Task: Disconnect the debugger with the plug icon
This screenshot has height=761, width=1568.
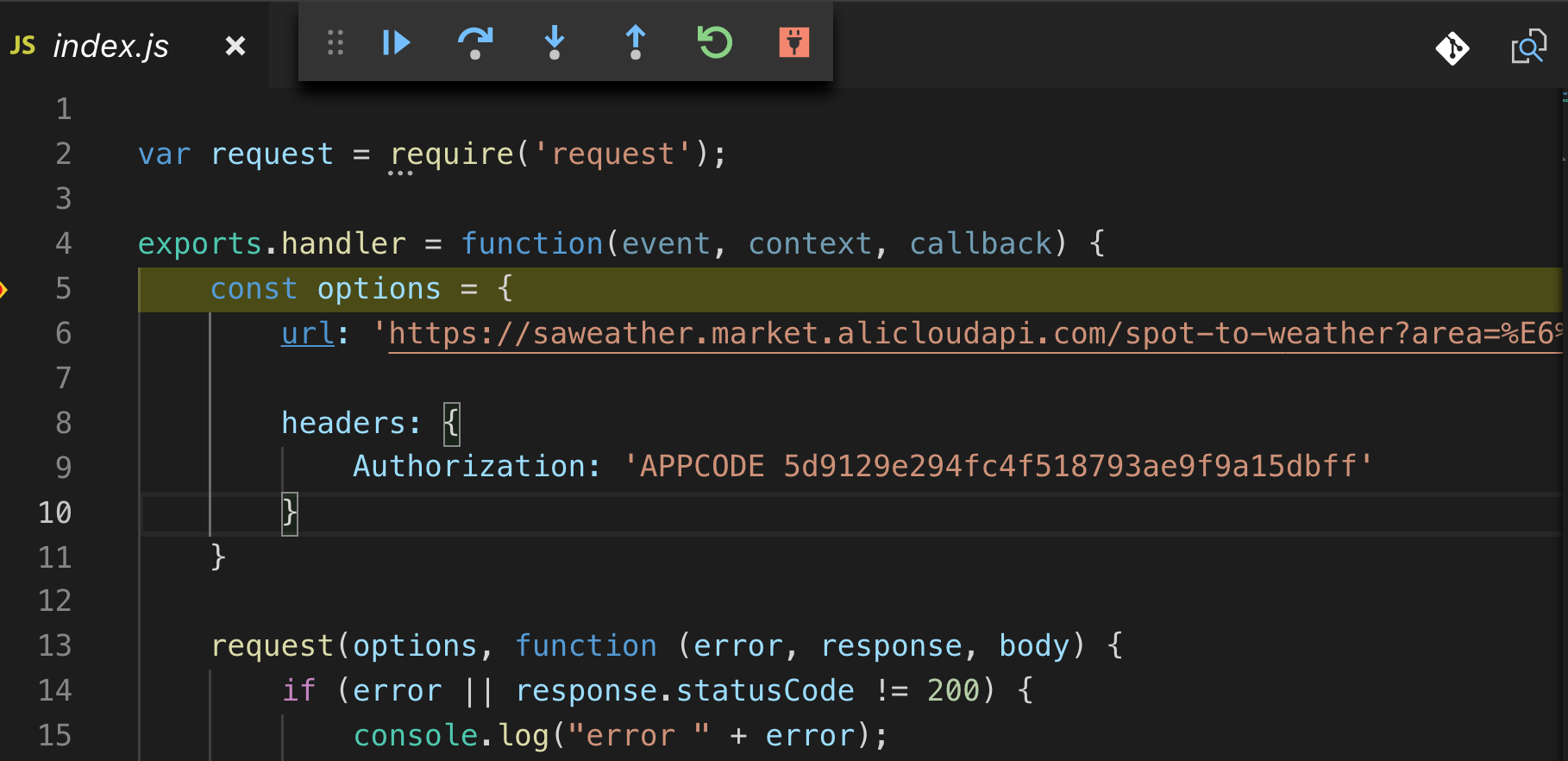Action: (x=794, y=42)
